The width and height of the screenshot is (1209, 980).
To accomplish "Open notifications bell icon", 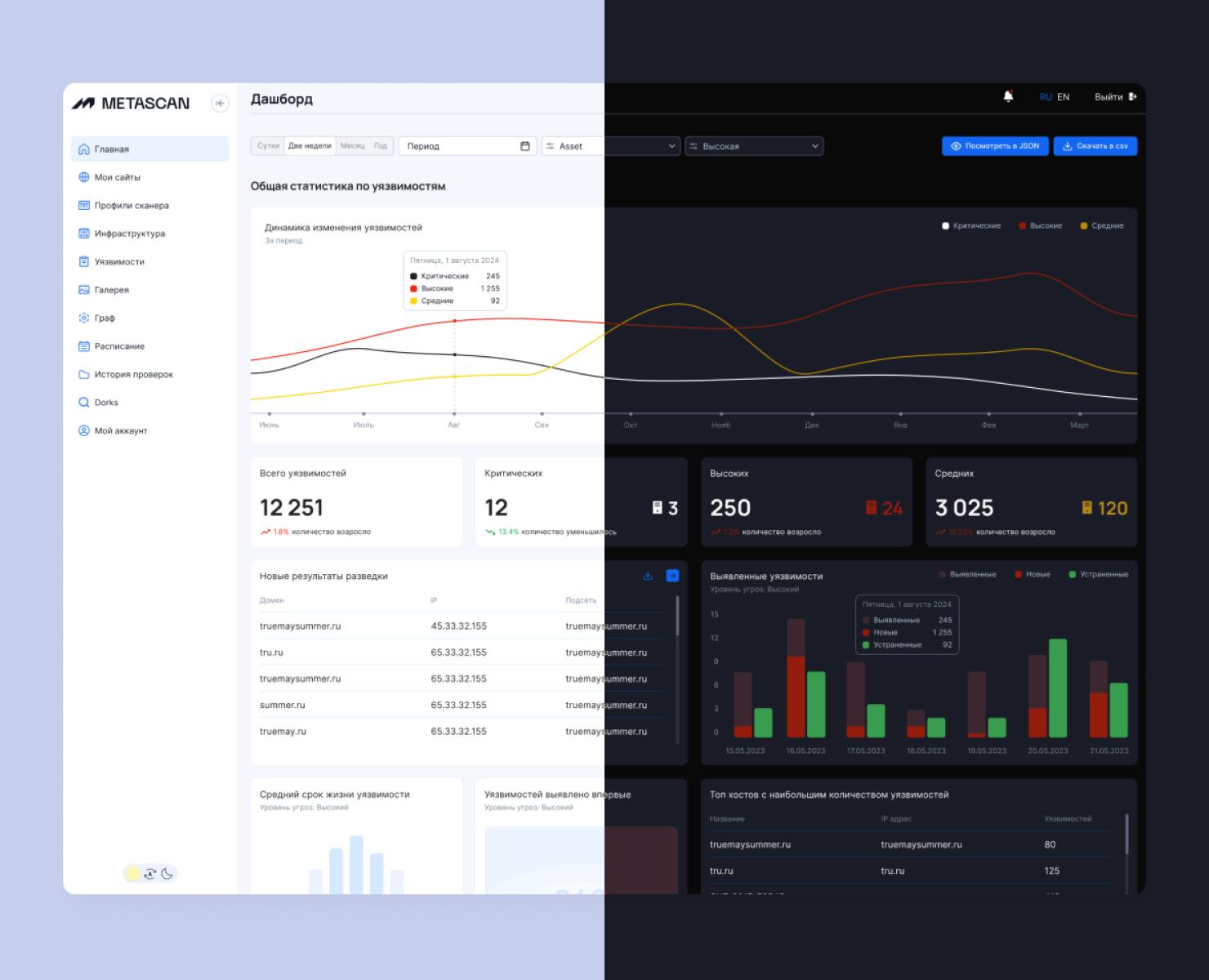I will pyautogui.click(x=1008, y=96).
